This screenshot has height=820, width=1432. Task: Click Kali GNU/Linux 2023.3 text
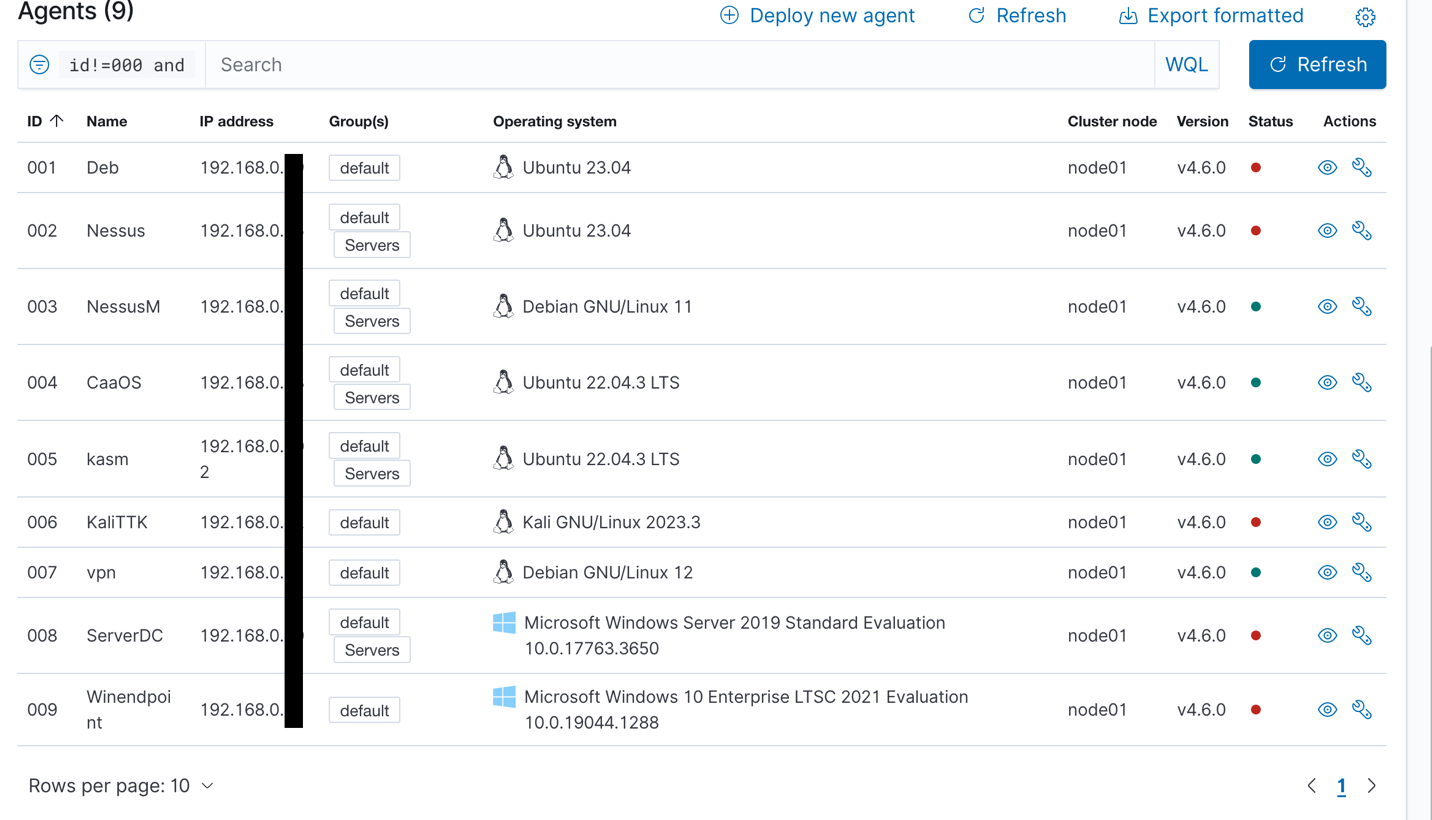(x=611, y=522)
